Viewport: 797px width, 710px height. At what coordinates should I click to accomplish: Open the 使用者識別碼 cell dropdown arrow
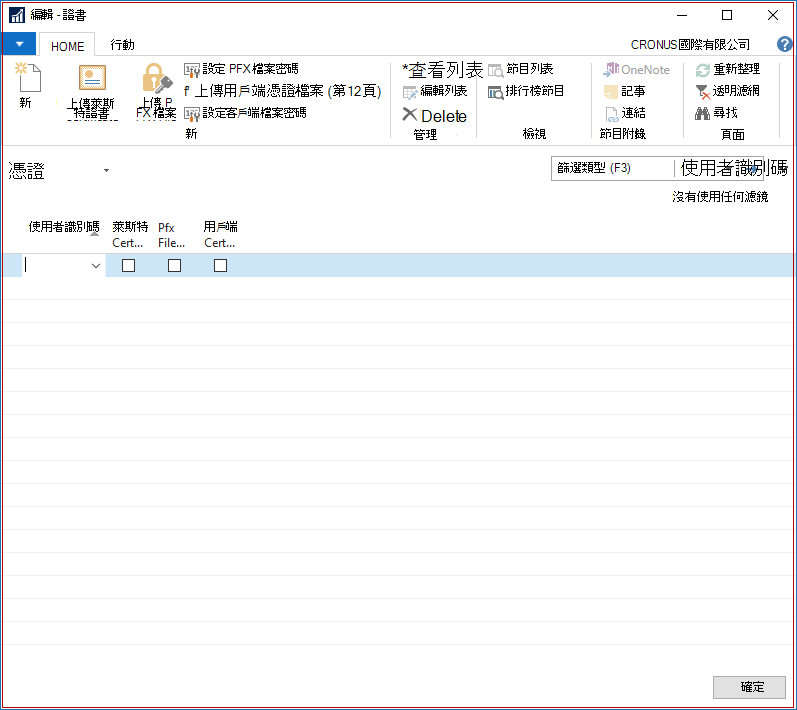coord(96,266)
